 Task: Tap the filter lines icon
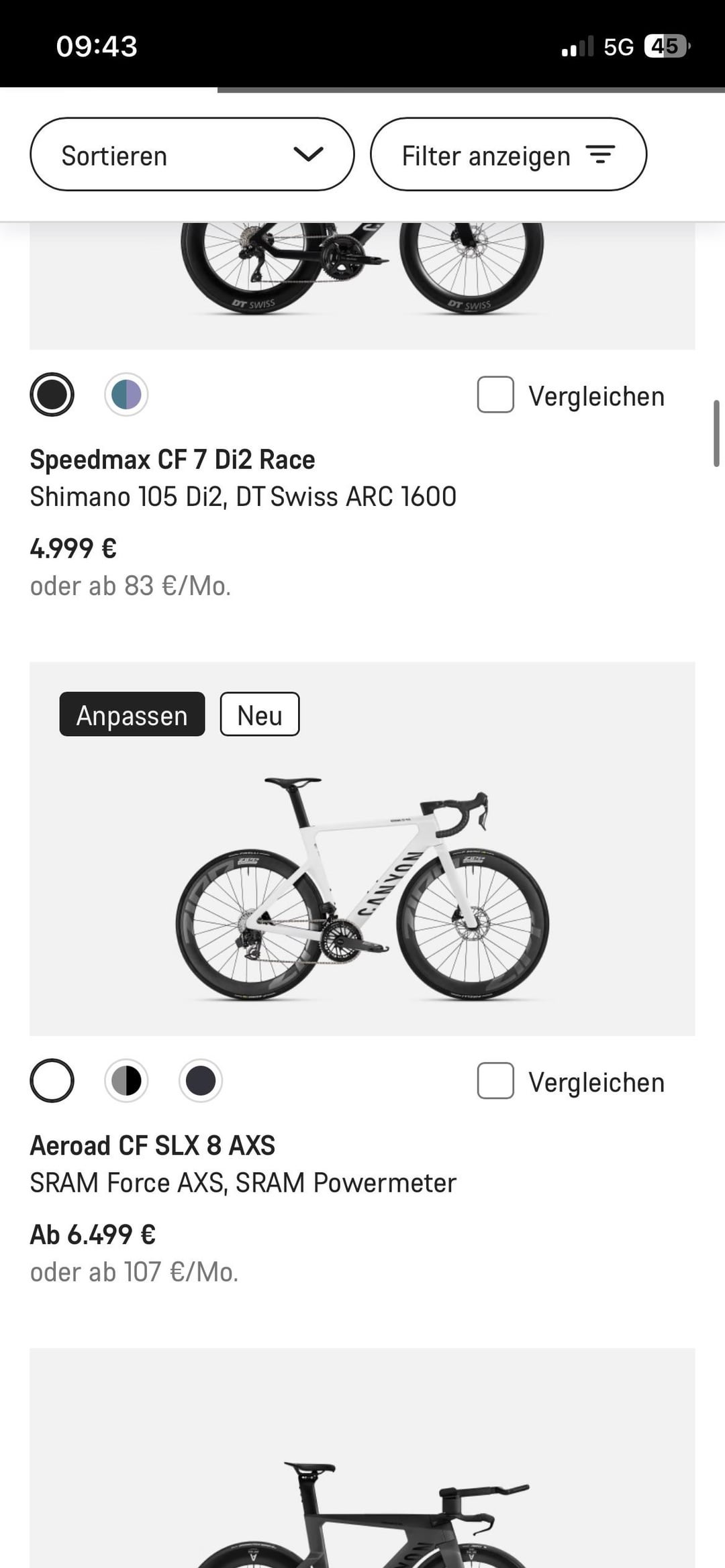tap(600, 155)
